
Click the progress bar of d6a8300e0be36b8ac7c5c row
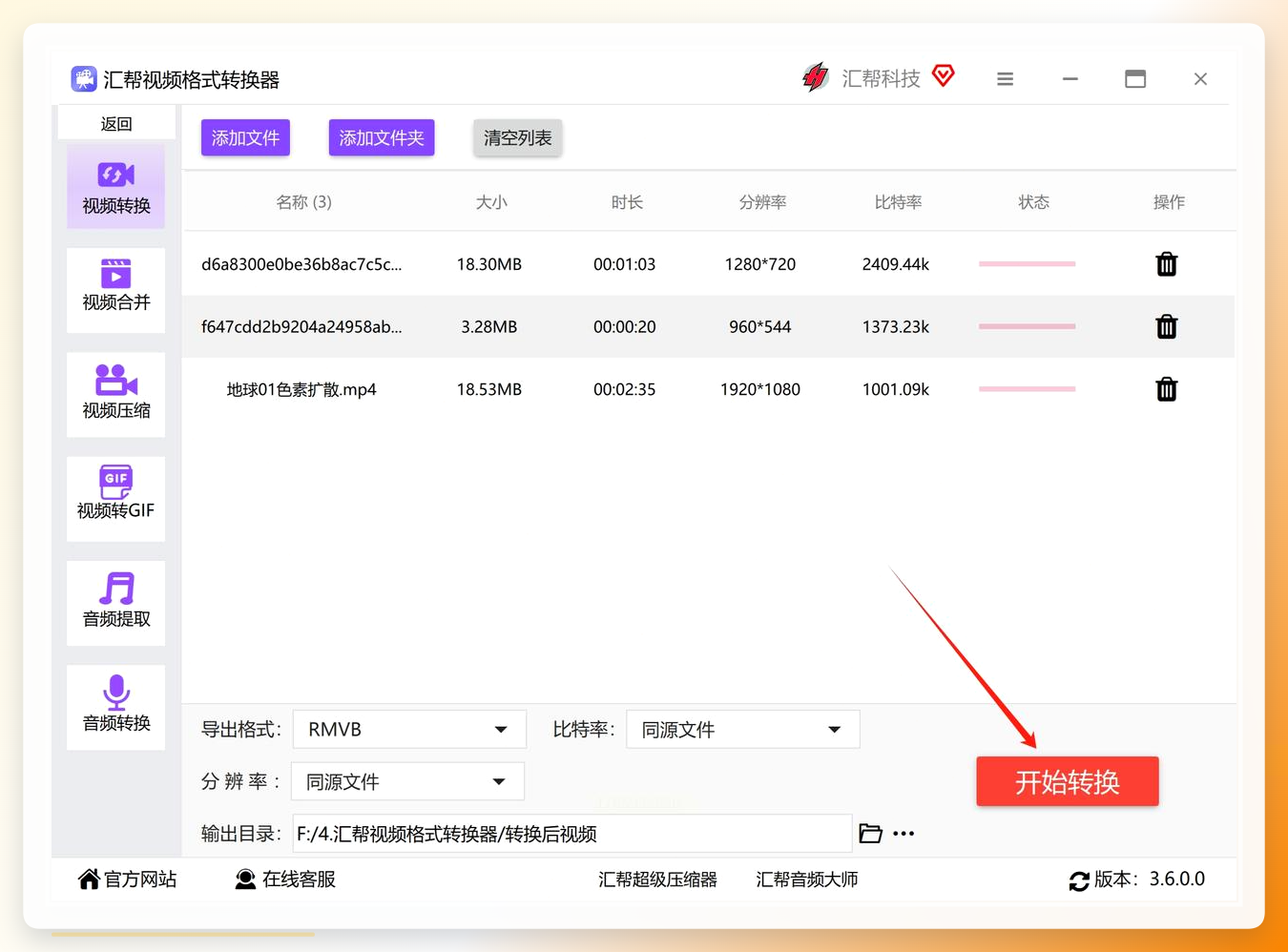[1028, 264]
